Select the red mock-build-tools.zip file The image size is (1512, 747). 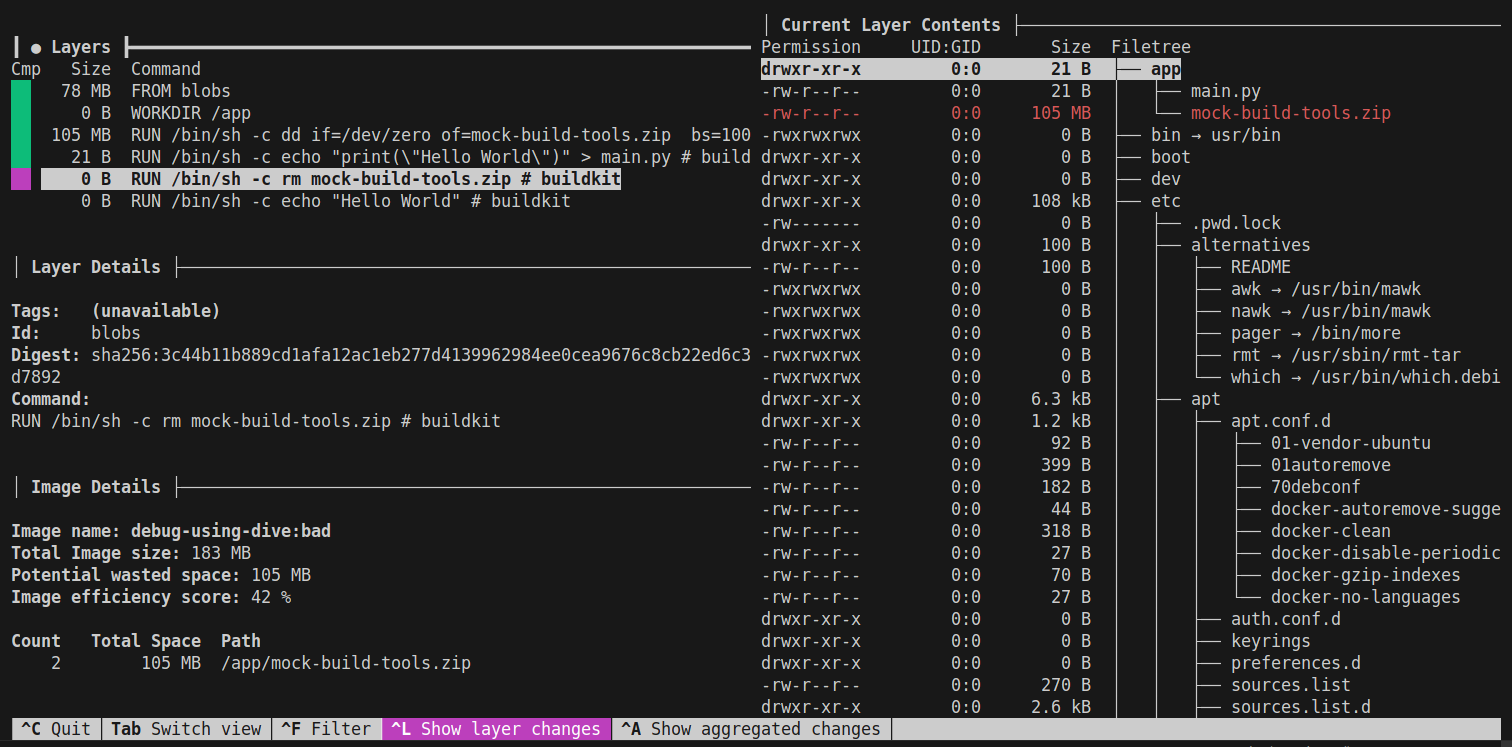tap(1290, 113)
